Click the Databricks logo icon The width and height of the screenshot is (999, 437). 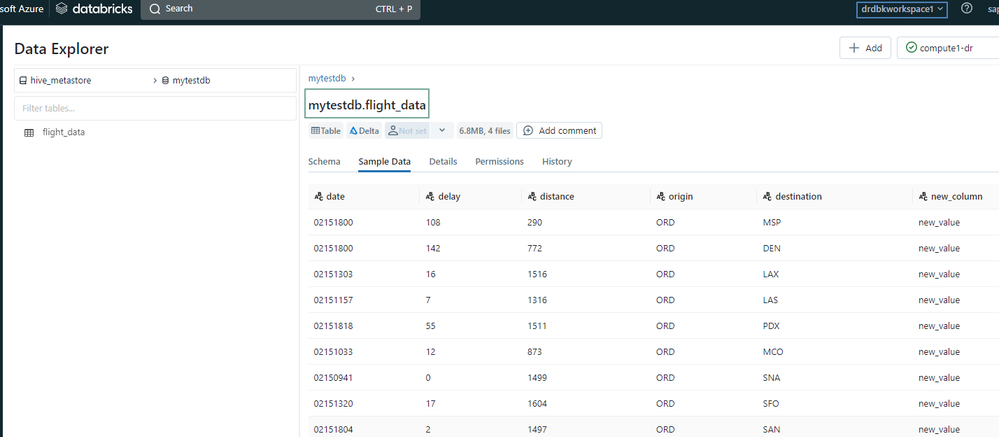click(x=62, y=9)
